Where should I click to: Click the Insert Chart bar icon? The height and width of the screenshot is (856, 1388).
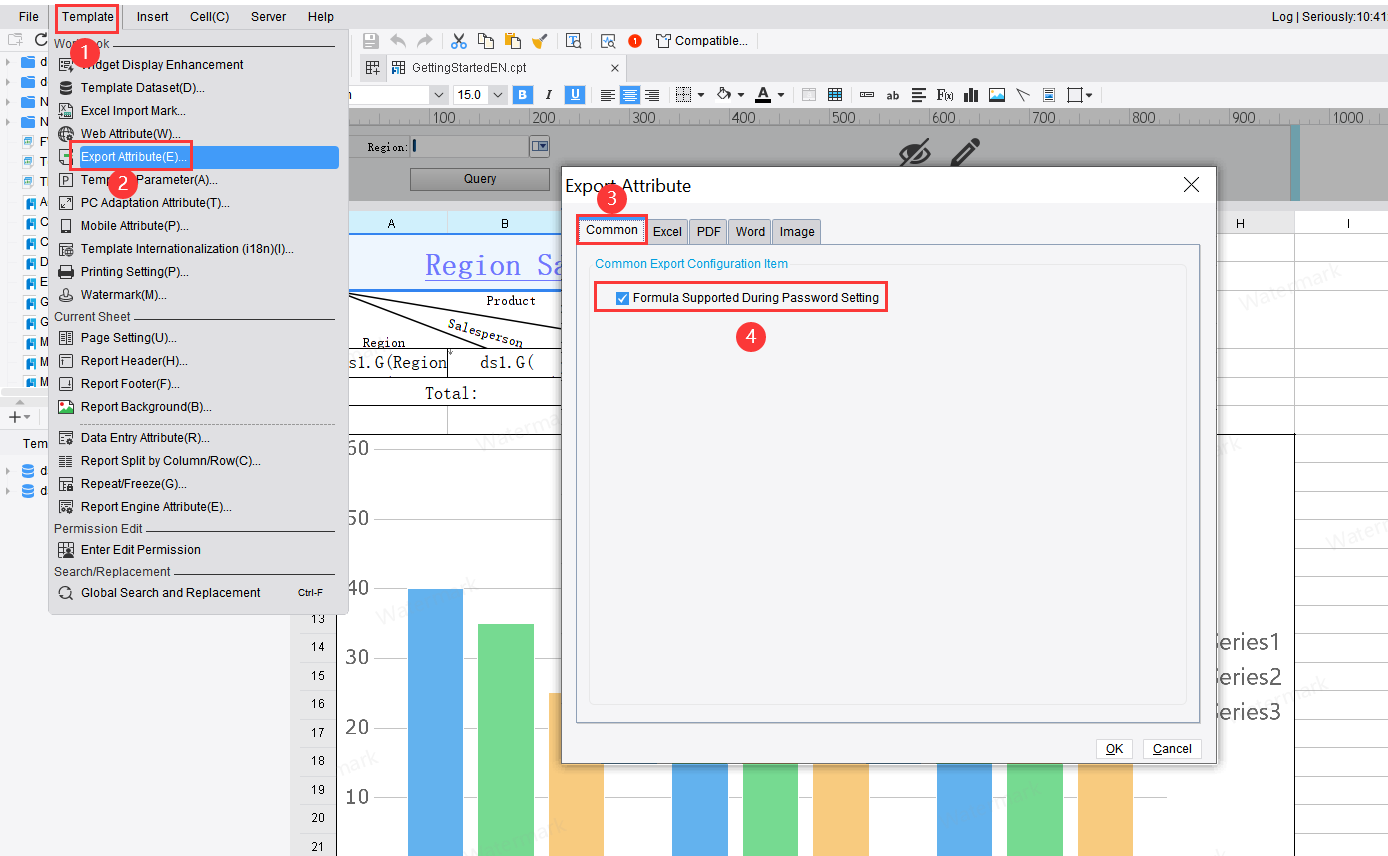pyautogui.click(x=970, y=95)
